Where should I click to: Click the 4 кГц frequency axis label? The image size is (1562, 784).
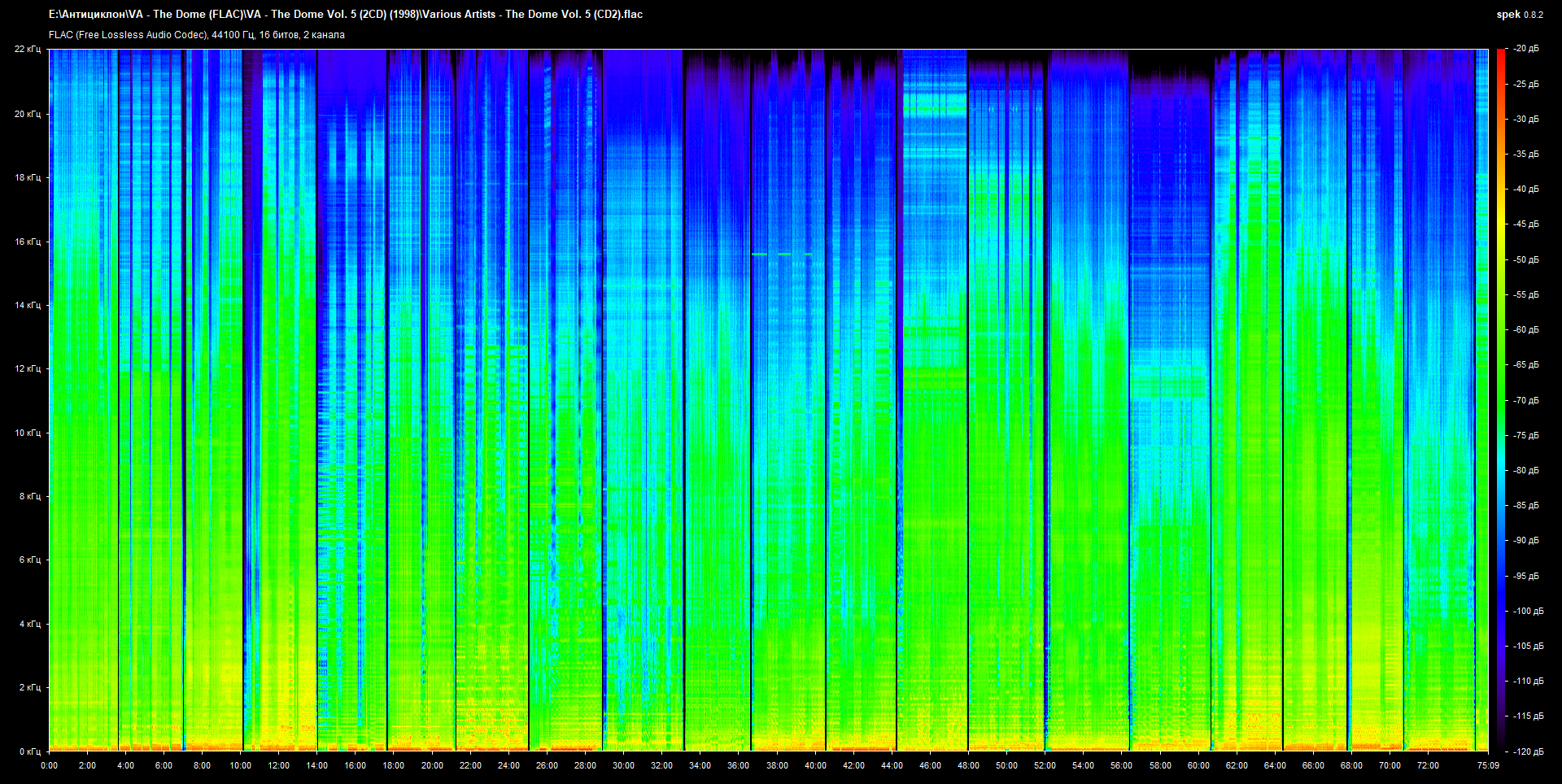(x=30, y=624)
